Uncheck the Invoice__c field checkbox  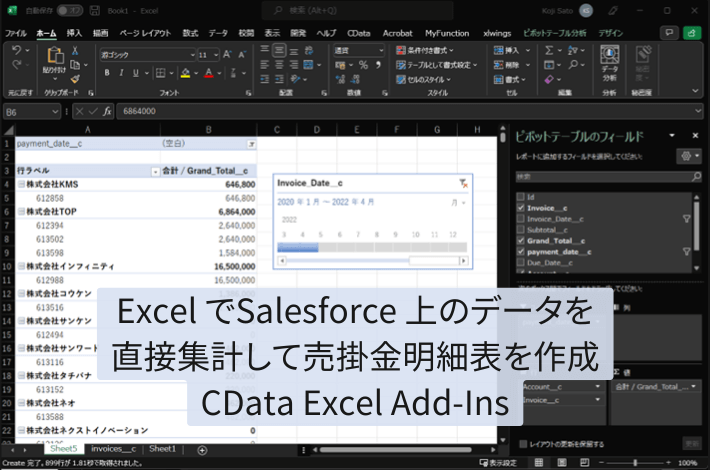[521, 208]
